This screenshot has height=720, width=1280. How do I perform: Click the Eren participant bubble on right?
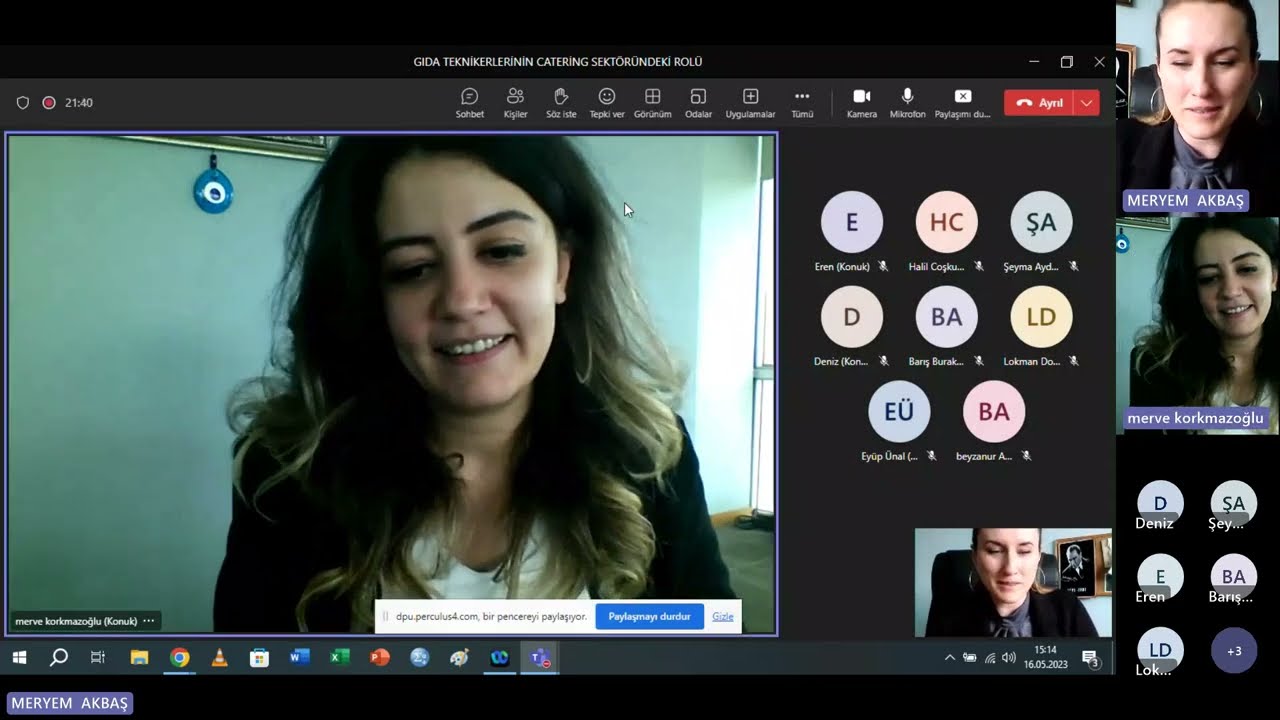[1160, 577]
